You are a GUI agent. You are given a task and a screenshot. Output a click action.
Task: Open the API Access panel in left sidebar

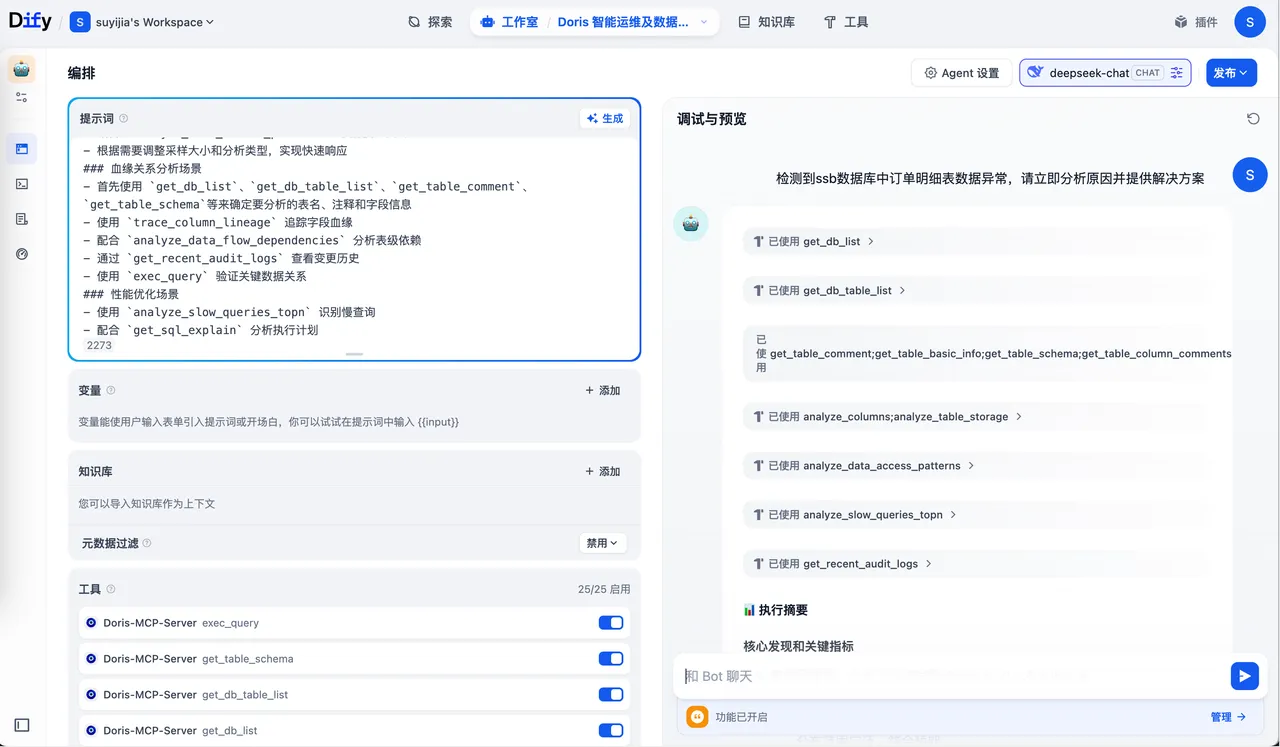(22, 183)
